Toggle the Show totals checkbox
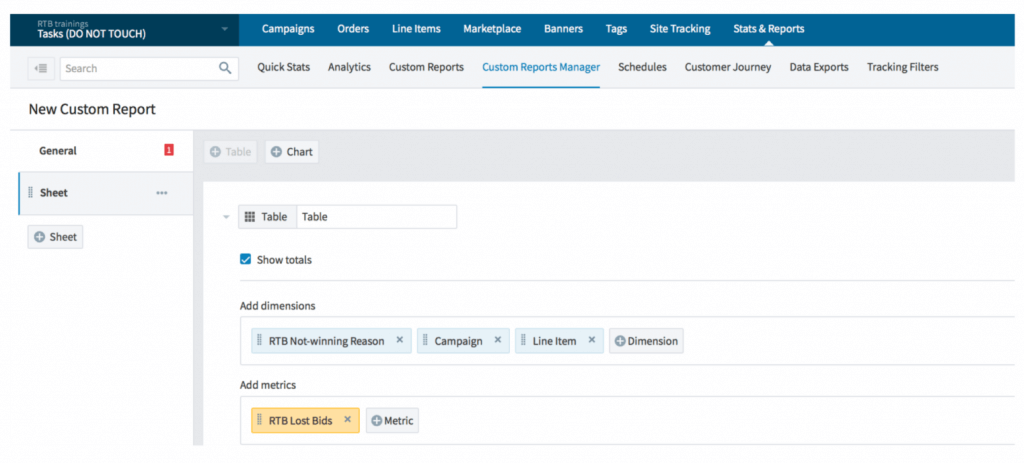The image size is (1024, 463). click(x=246, y=260)
